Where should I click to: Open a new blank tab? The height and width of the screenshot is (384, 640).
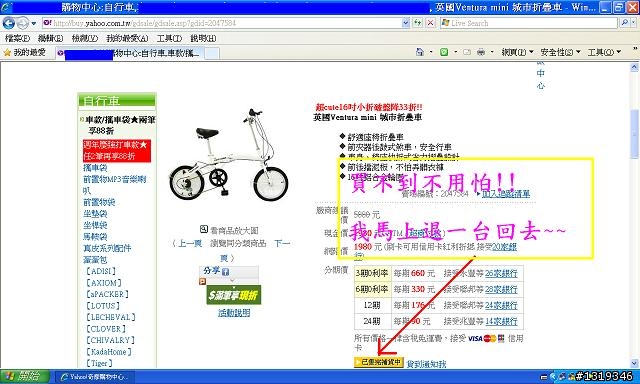click(x=212, y=53)
